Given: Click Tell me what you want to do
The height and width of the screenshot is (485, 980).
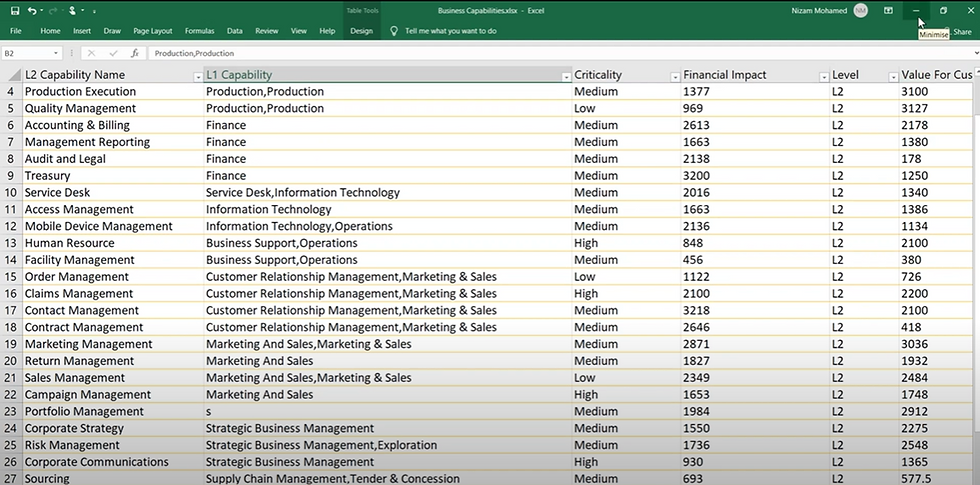Looking at the screenshot, I should click(x=451, y=31).
